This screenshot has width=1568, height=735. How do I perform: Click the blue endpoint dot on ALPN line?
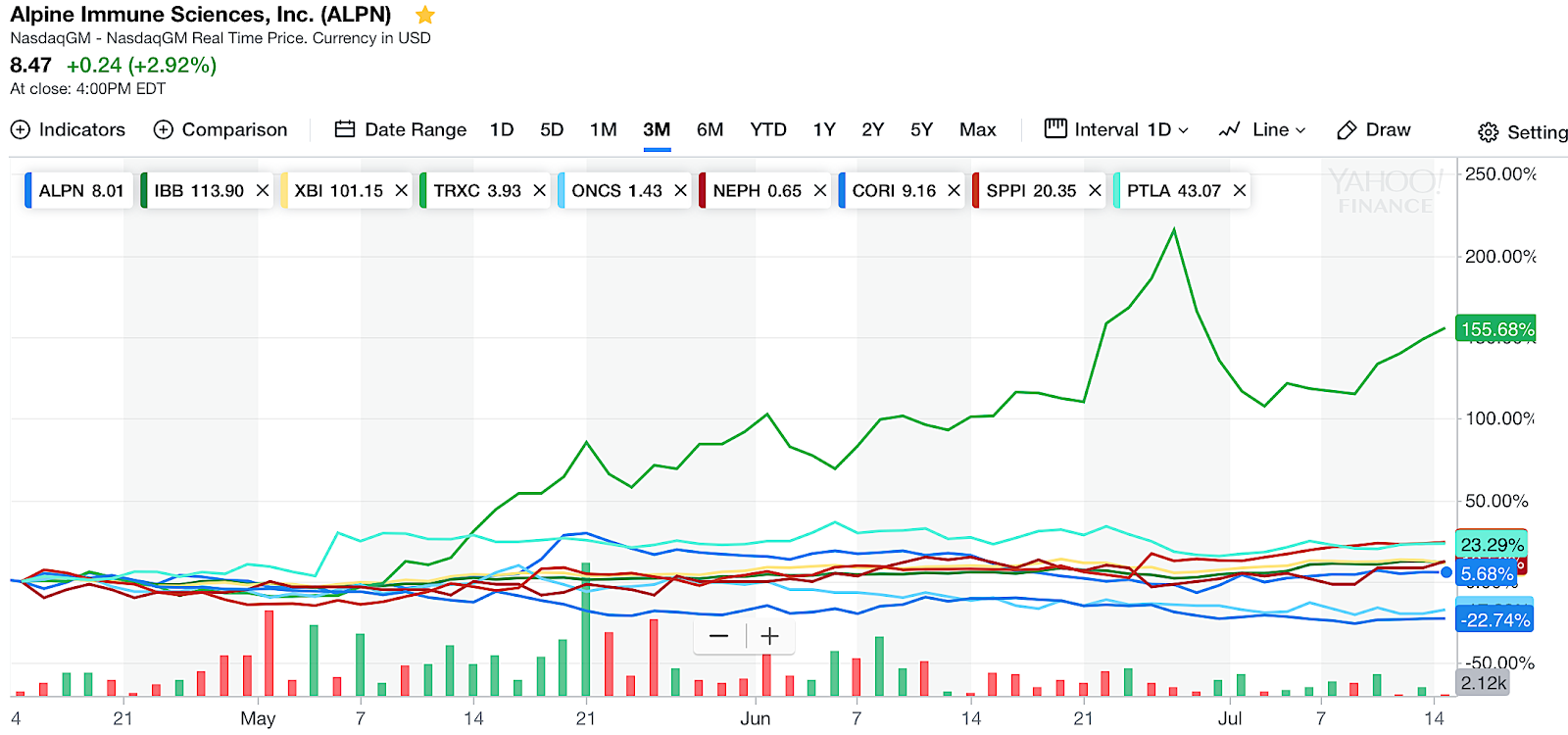pyautogui.click(x=1445, y=572)
